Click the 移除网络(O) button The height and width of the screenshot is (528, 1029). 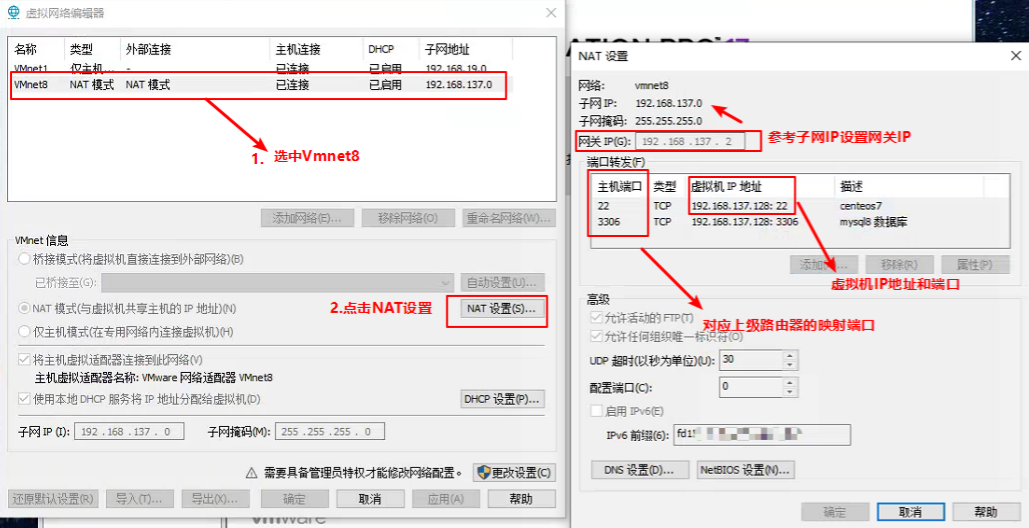point(408,218)
